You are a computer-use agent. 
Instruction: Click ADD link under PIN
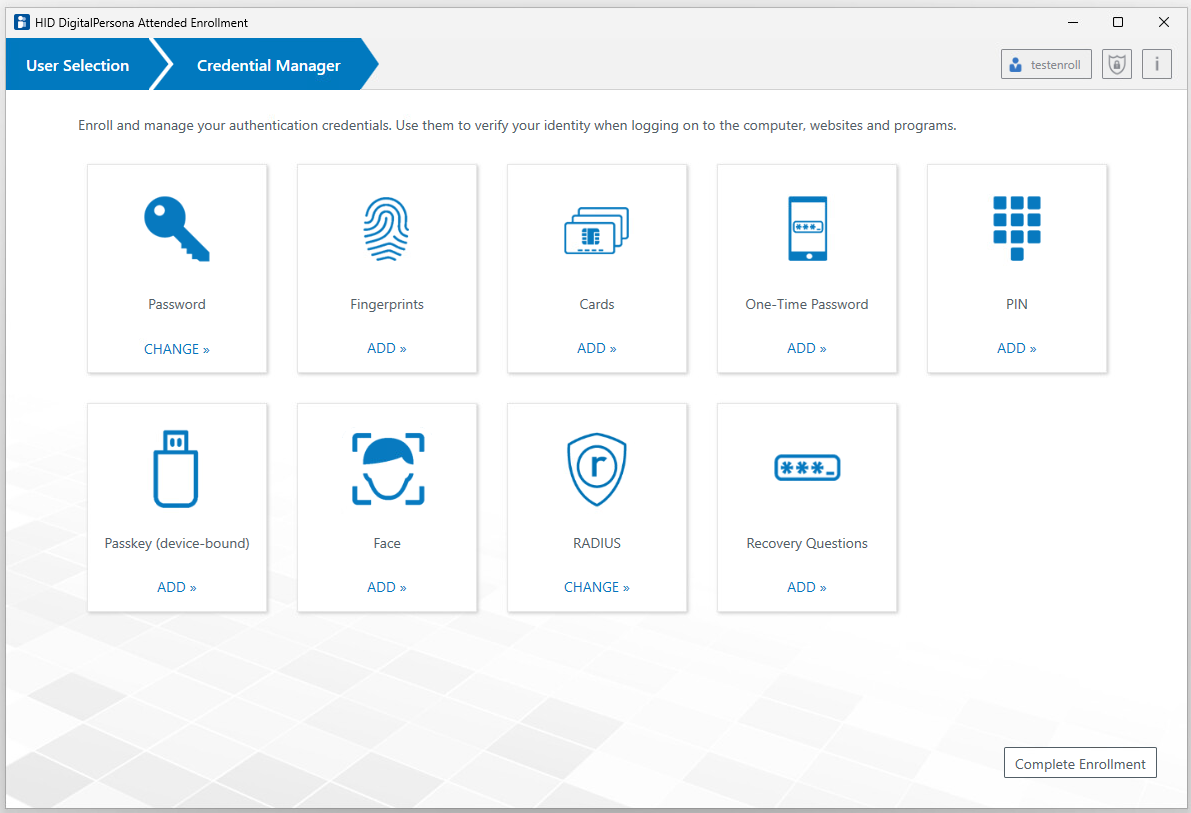click(x=1017, y=348)
